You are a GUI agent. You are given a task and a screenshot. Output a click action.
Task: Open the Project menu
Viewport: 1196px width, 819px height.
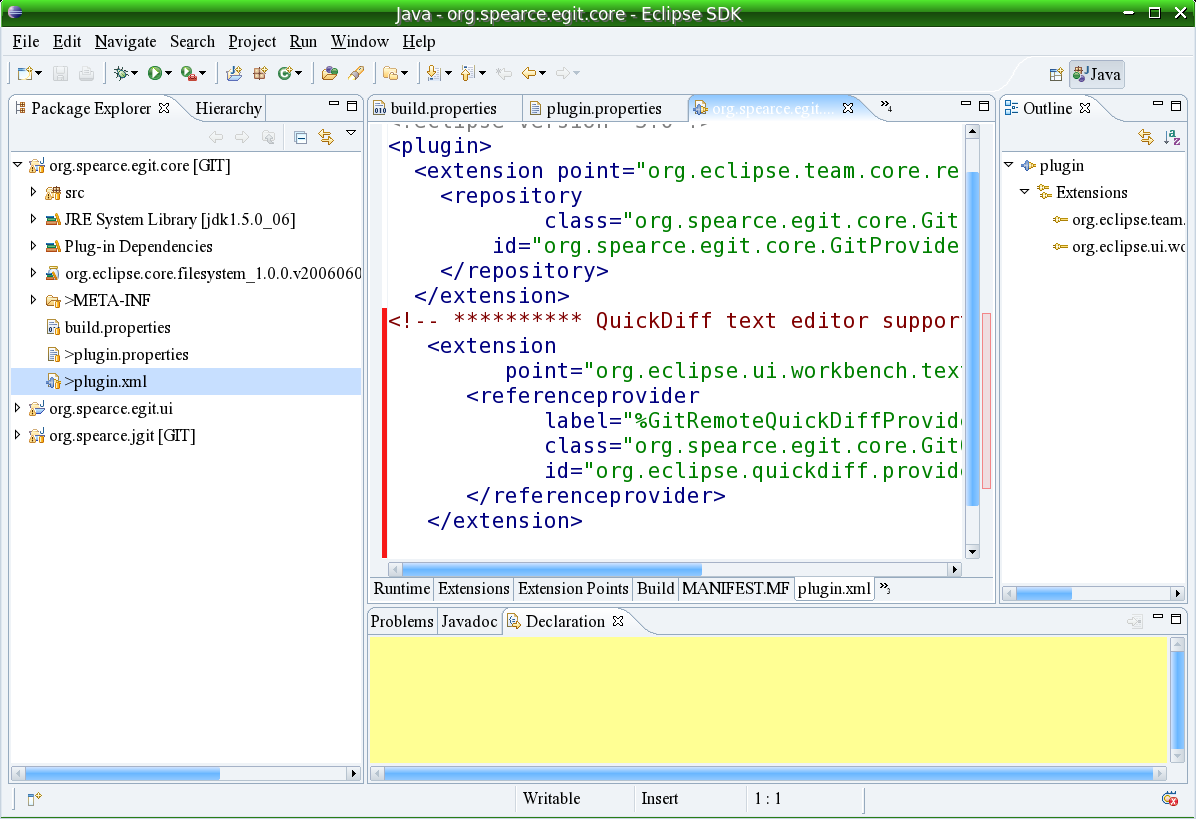point(252,42)
